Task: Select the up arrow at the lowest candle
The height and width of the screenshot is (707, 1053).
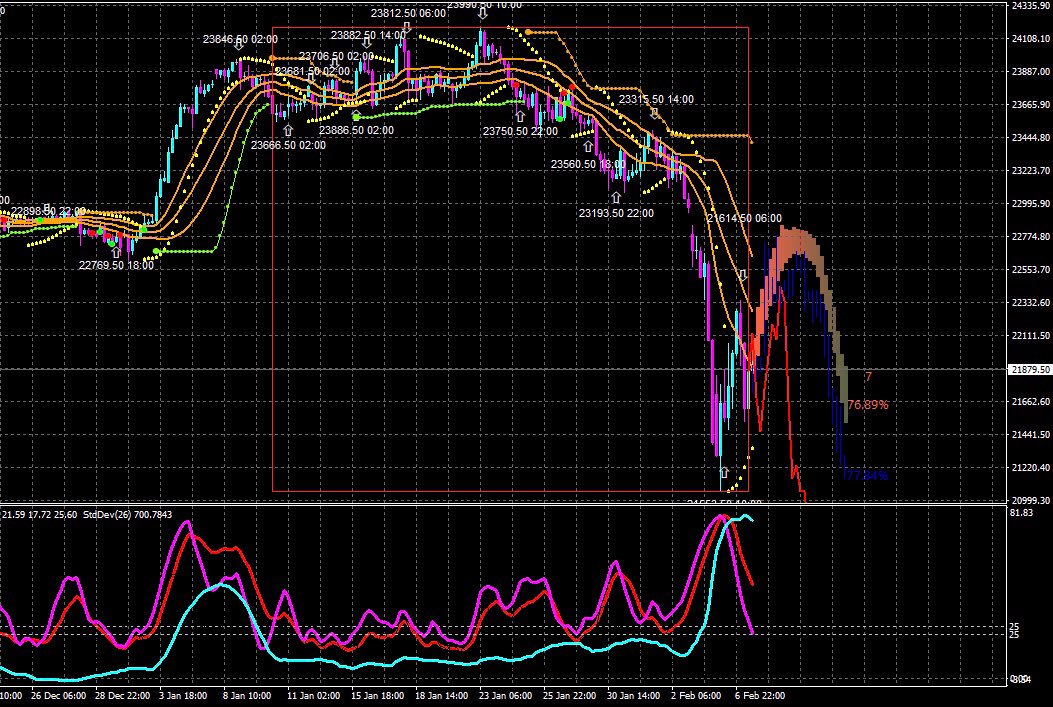Action: point(724,473)
